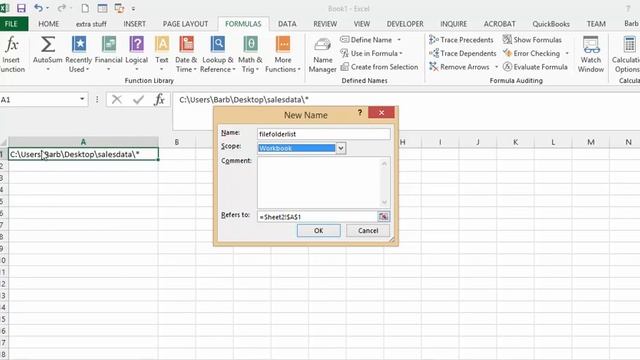Click OK in the New Name dialog
The height and width of the screenshot is (360, 640).
pyautogui.click(x=319, y=231)
